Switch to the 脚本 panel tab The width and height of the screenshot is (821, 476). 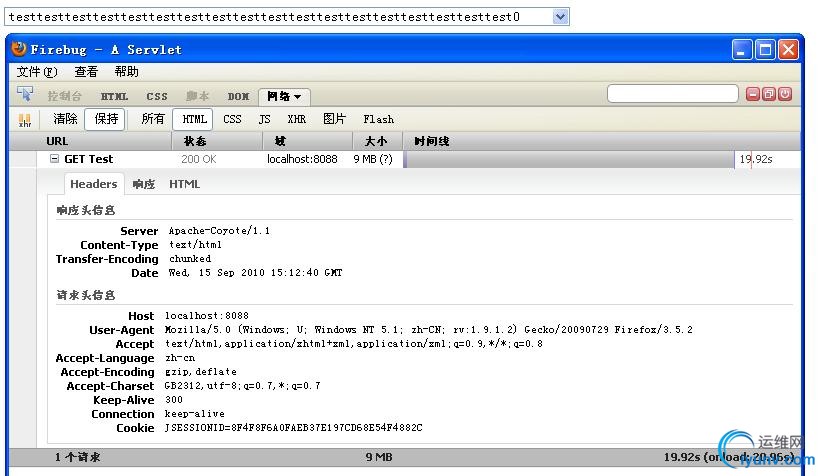tap(197, 96)
